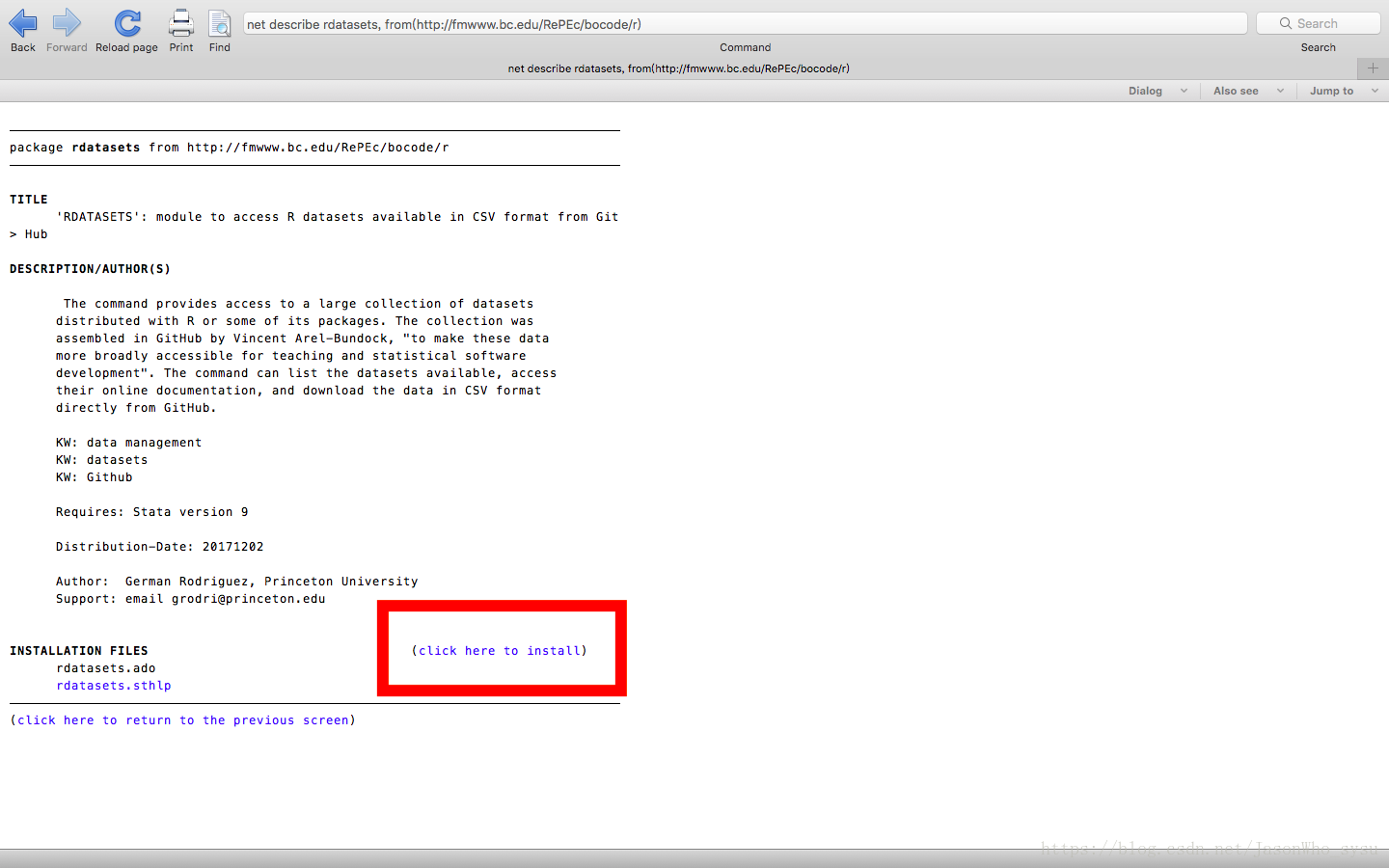Click the magnifier icon in Search box
The height and width of the screenshot is (868, 1389).
tap(1286, 23)
